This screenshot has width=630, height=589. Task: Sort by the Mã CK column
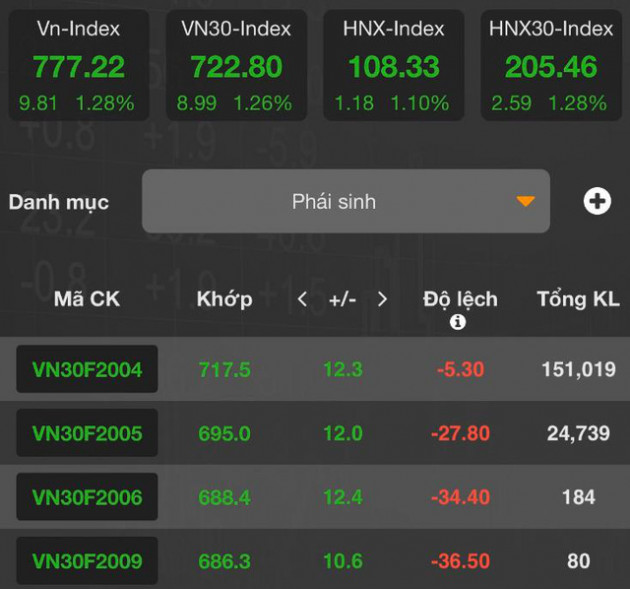[x=87, y=299]
